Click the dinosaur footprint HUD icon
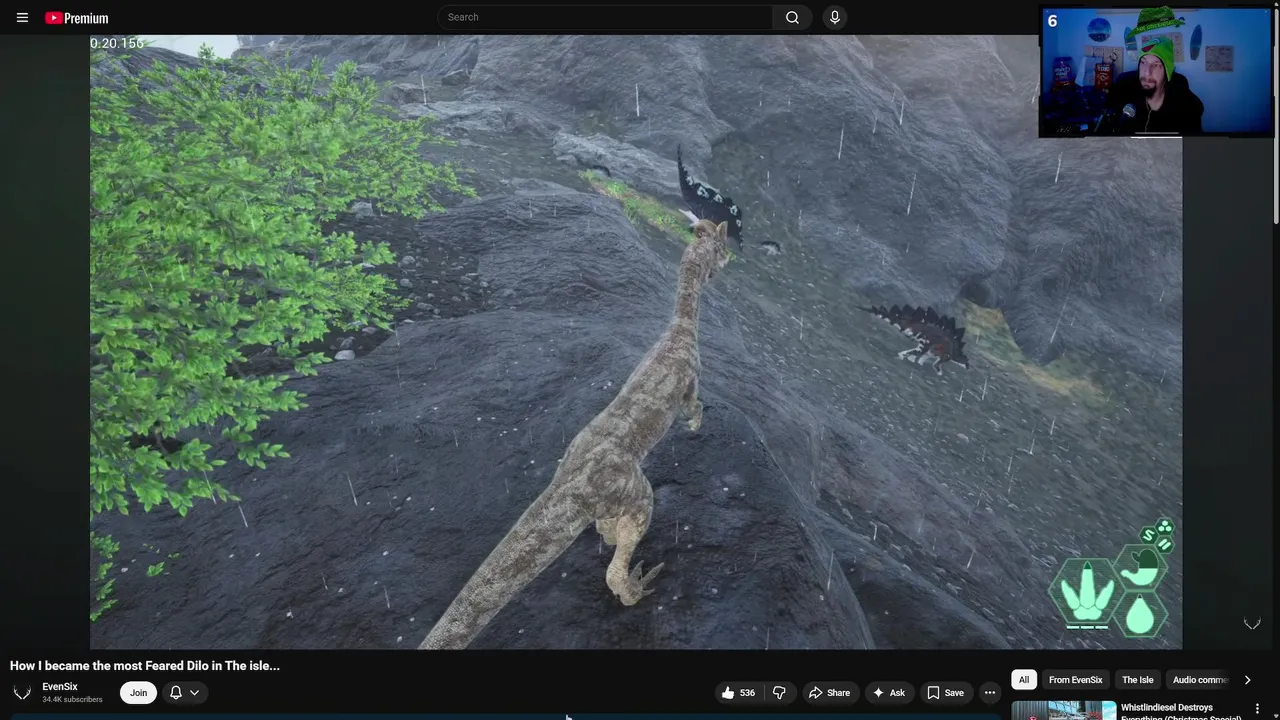Screen dimensions: 1280x720 (1085, 592)
